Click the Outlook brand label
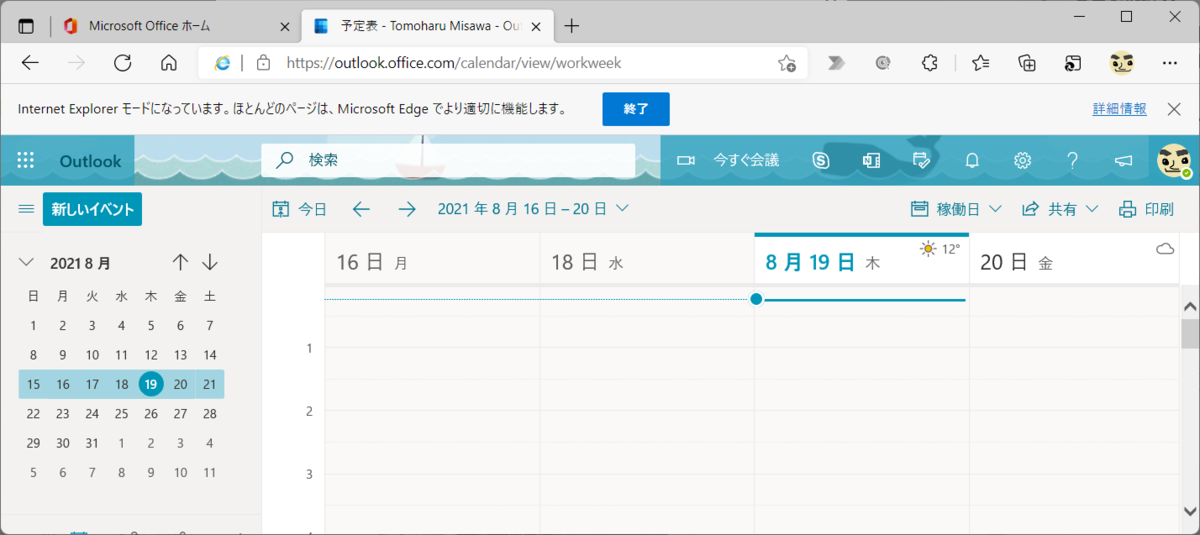Screen dimensions: 1200x535 (90, 160)
